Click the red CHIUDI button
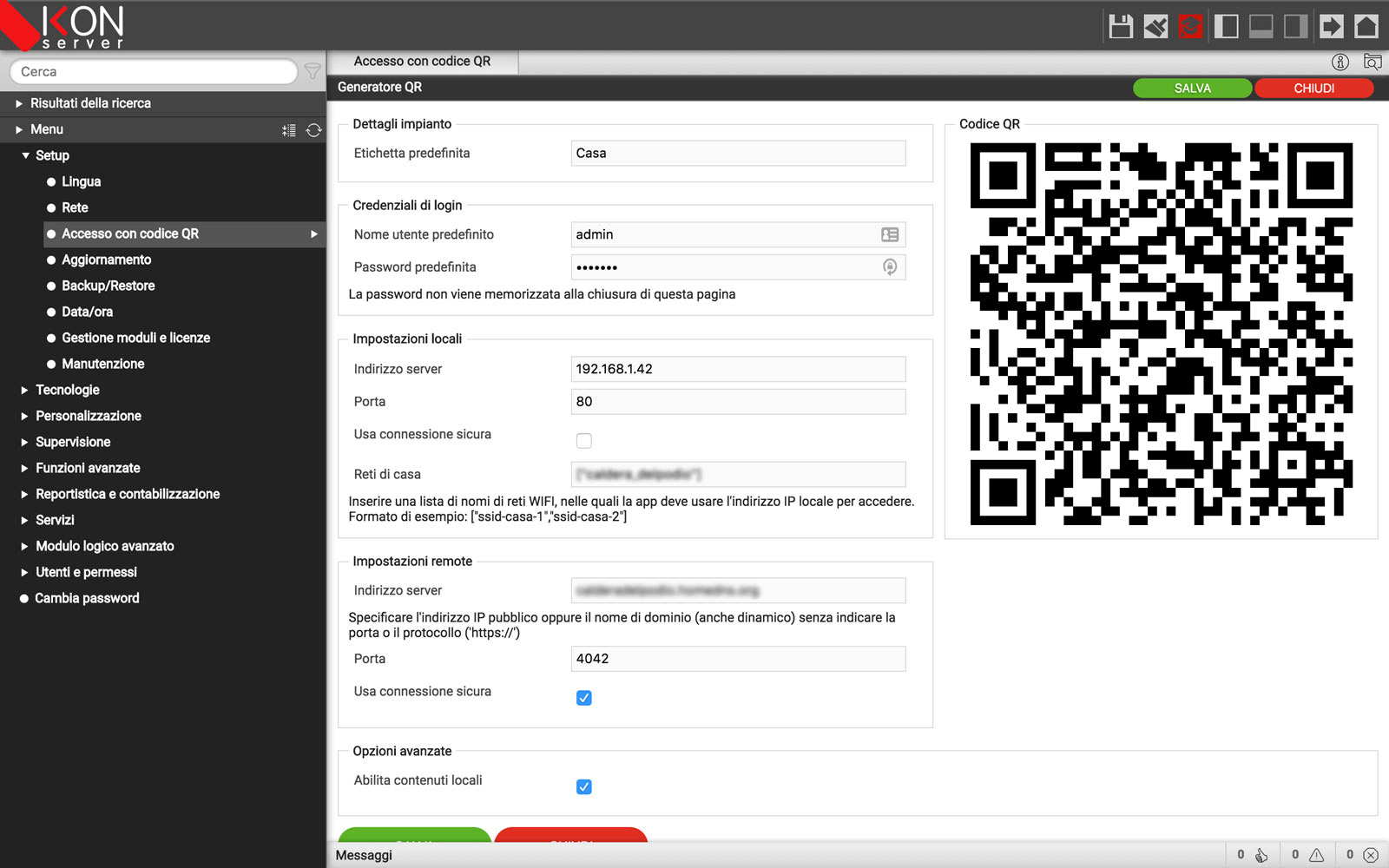The height and width of the screenshot is (868, 1389). [x=1313, y=89]
